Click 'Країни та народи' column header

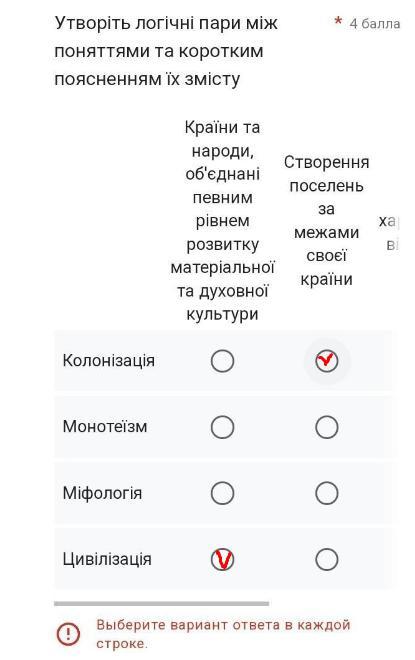[x=222, y=221]
